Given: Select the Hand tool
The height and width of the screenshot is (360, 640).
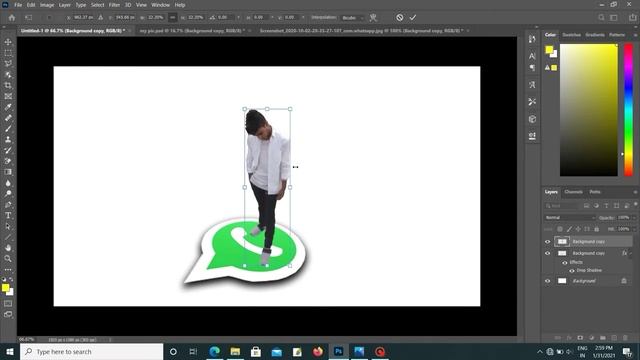Looking at the screenshot, I should (8, 248).
